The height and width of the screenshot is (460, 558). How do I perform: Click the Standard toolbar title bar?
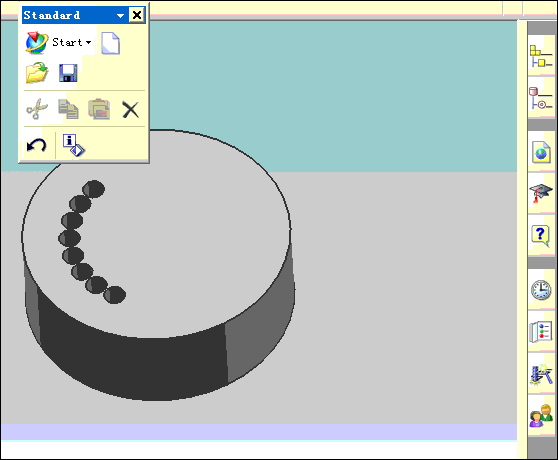(x=84, y=15)
